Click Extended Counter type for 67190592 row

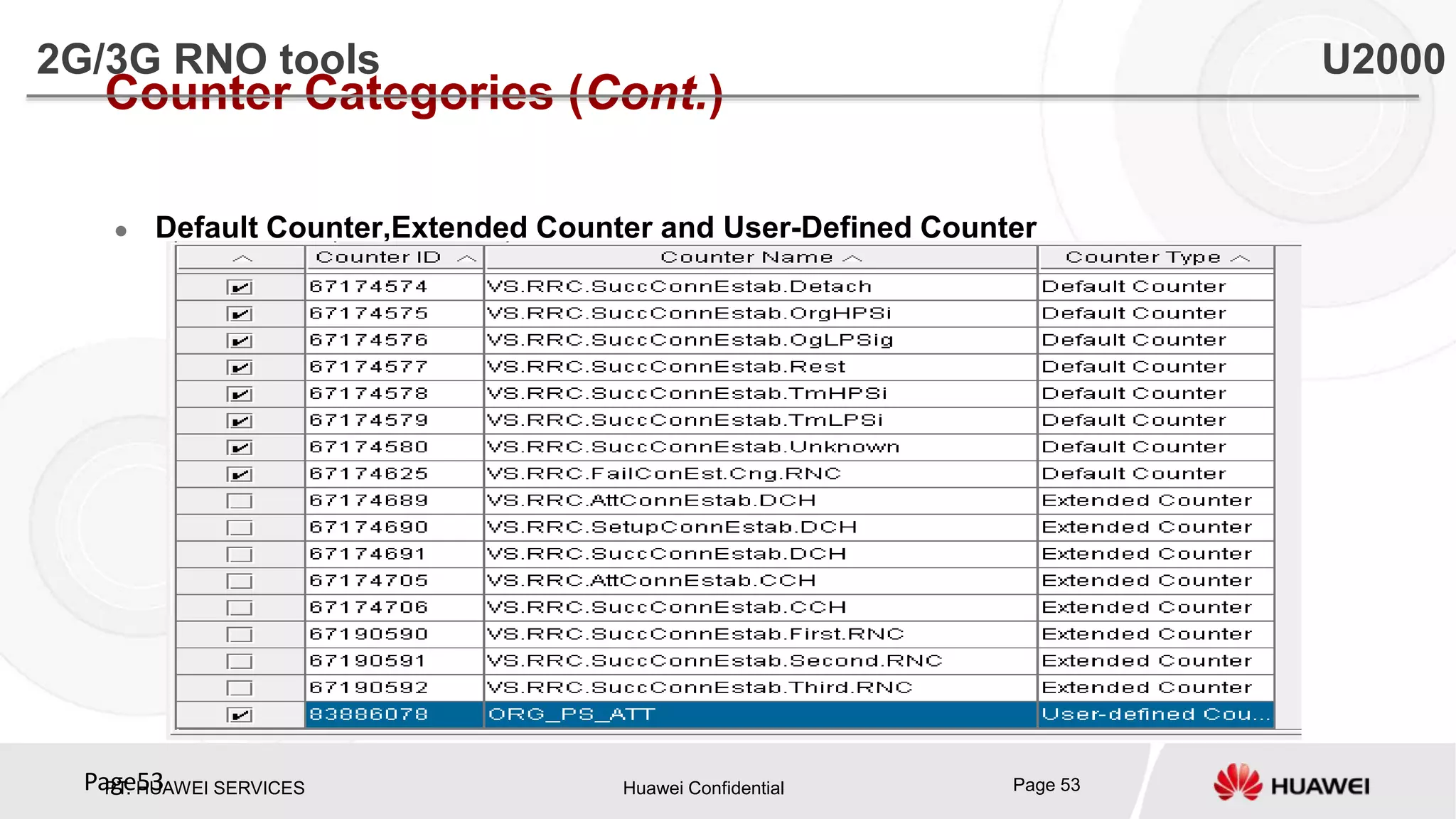pos(1157,688)
